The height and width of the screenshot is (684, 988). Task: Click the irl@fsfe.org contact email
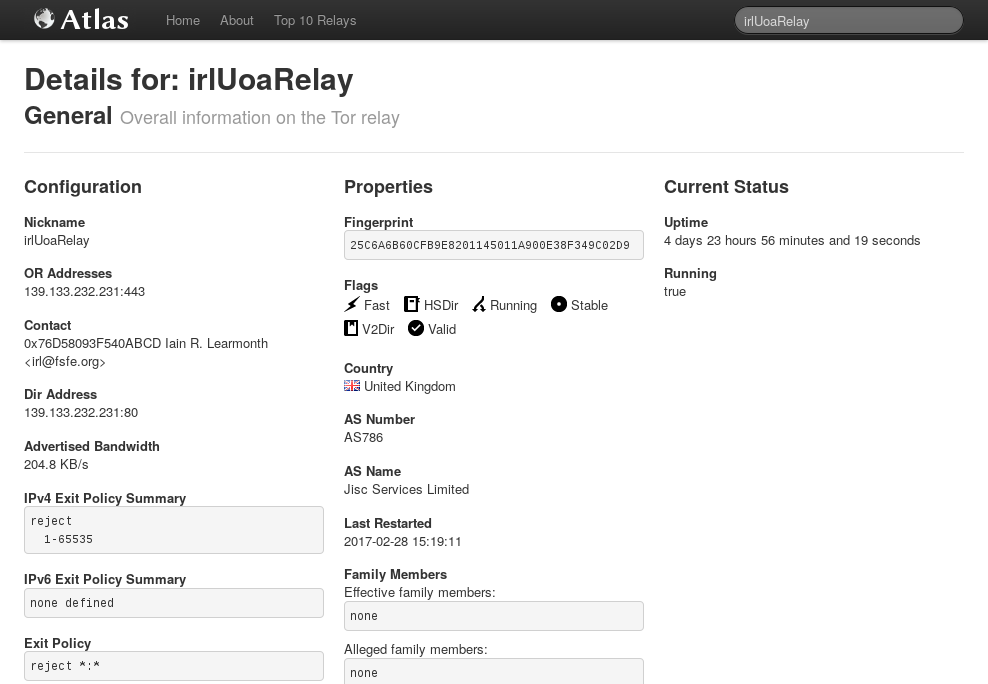64,361
